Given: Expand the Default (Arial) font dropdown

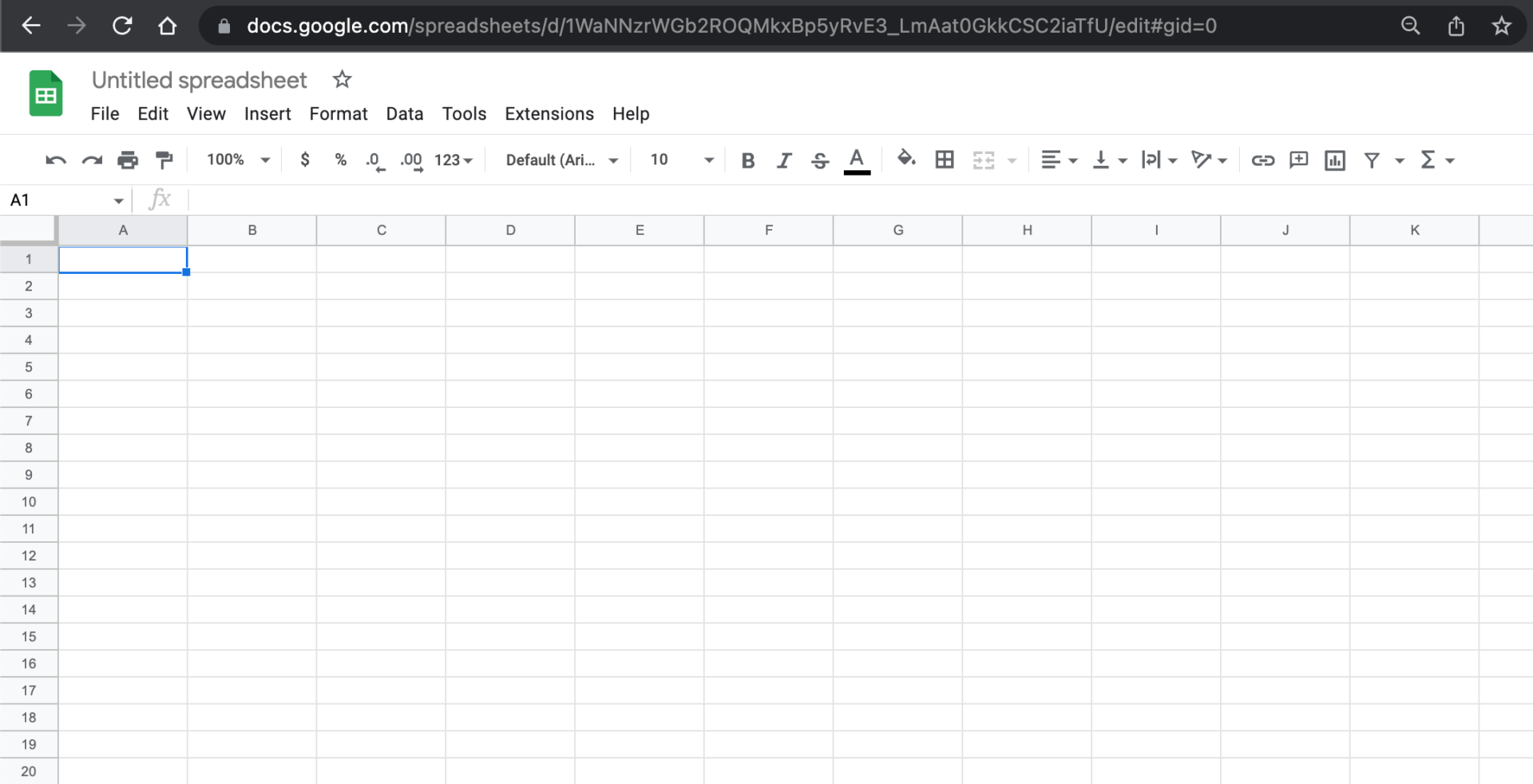Looking at the screenshot, I should click(561, 160).
